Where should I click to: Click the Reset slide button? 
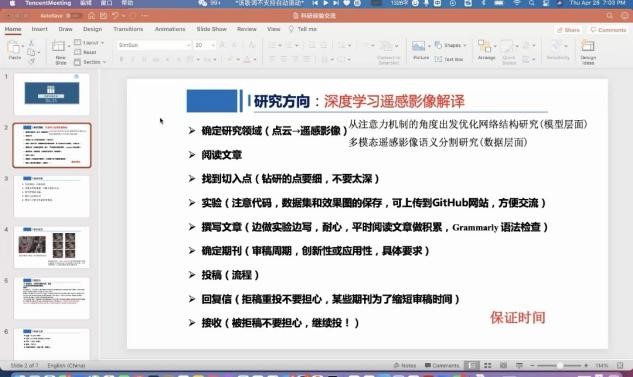(x=86, y=52)
